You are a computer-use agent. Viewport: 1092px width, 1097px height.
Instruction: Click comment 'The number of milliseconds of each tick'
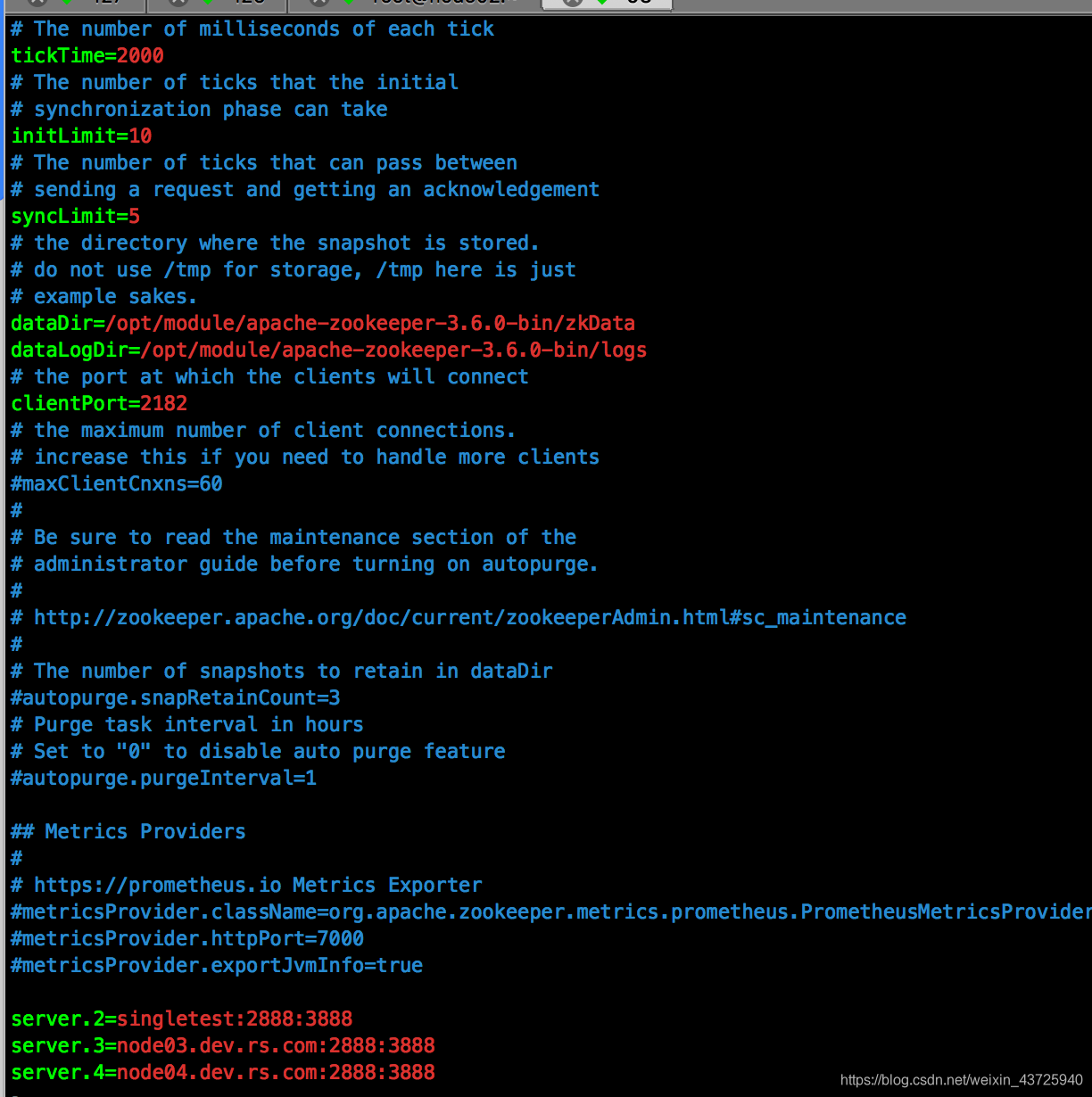(x=252, y=29)
